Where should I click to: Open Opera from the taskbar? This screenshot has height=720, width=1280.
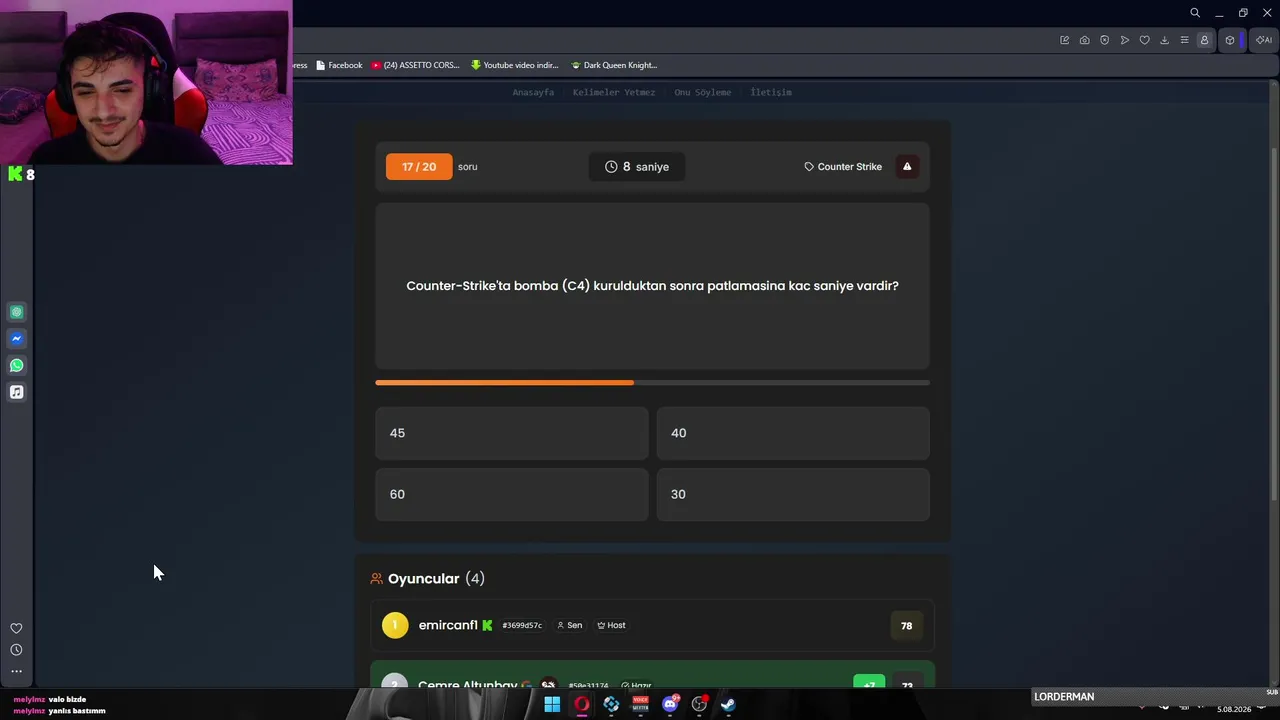tap(581, 704)
